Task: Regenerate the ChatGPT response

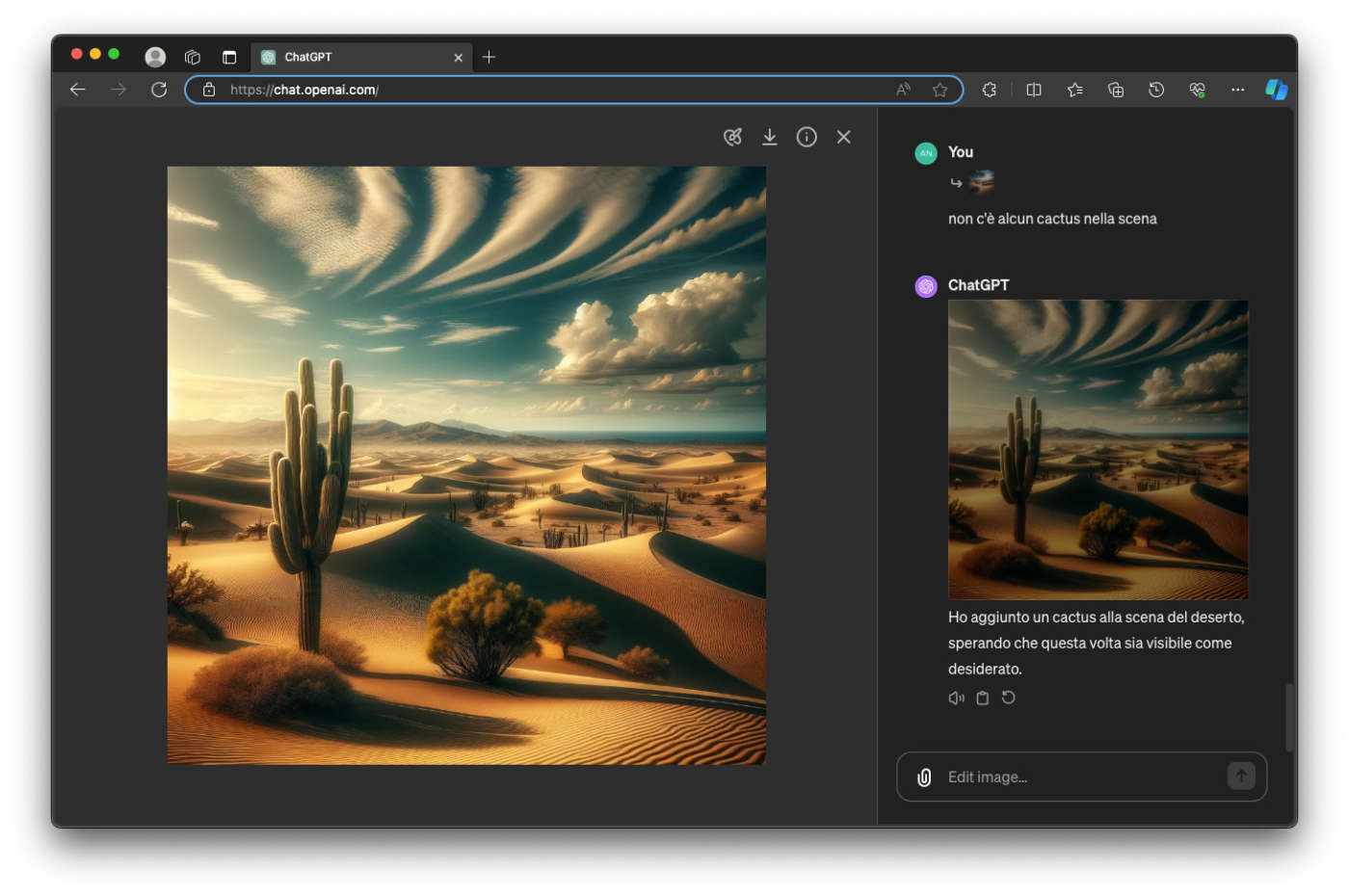Action: point(1008,698)
